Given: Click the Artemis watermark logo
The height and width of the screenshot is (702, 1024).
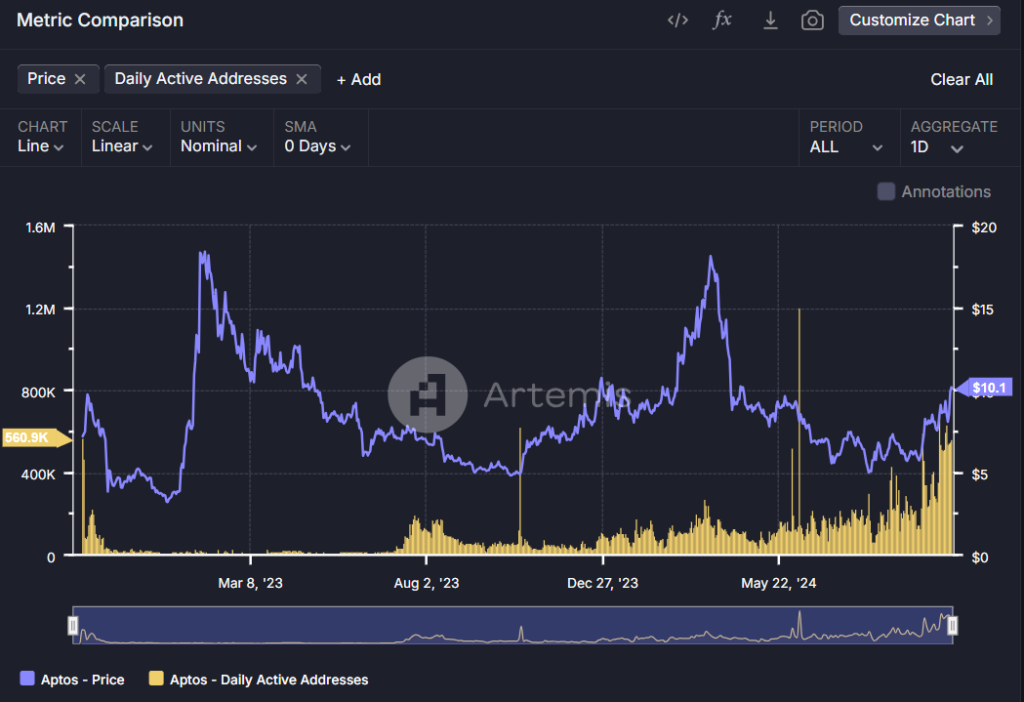Looking at the screenshot, I should click(x=427, y=394).
